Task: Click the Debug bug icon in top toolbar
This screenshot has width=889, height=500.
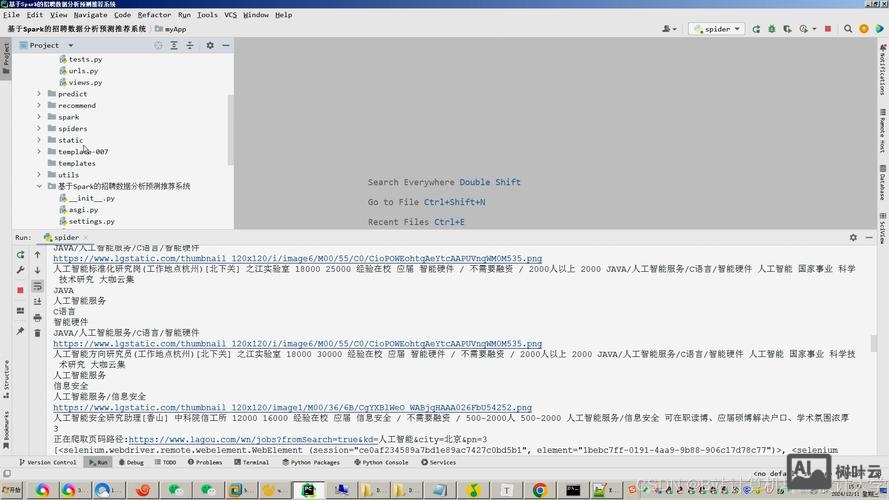Action: [x=772, y=29]
